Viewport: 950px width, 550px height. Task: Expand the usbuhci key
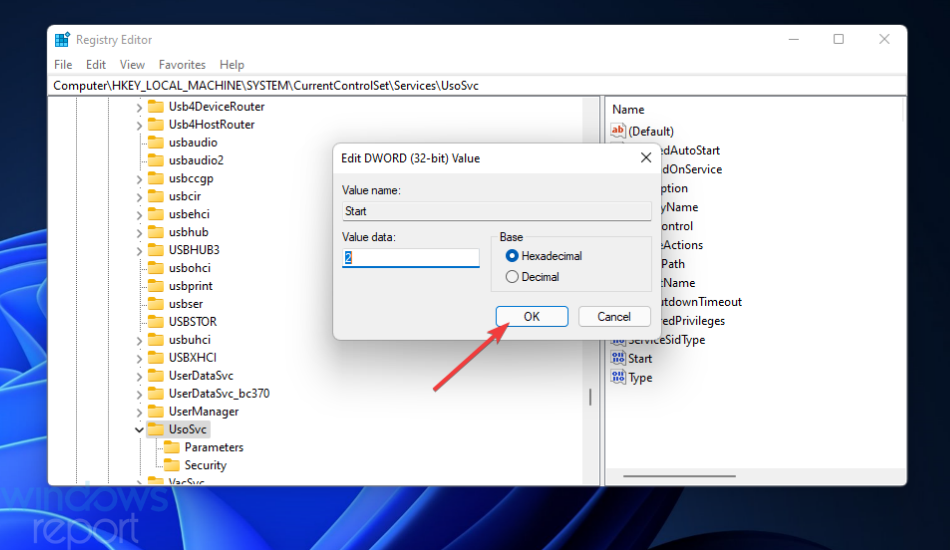pos(139,341)
